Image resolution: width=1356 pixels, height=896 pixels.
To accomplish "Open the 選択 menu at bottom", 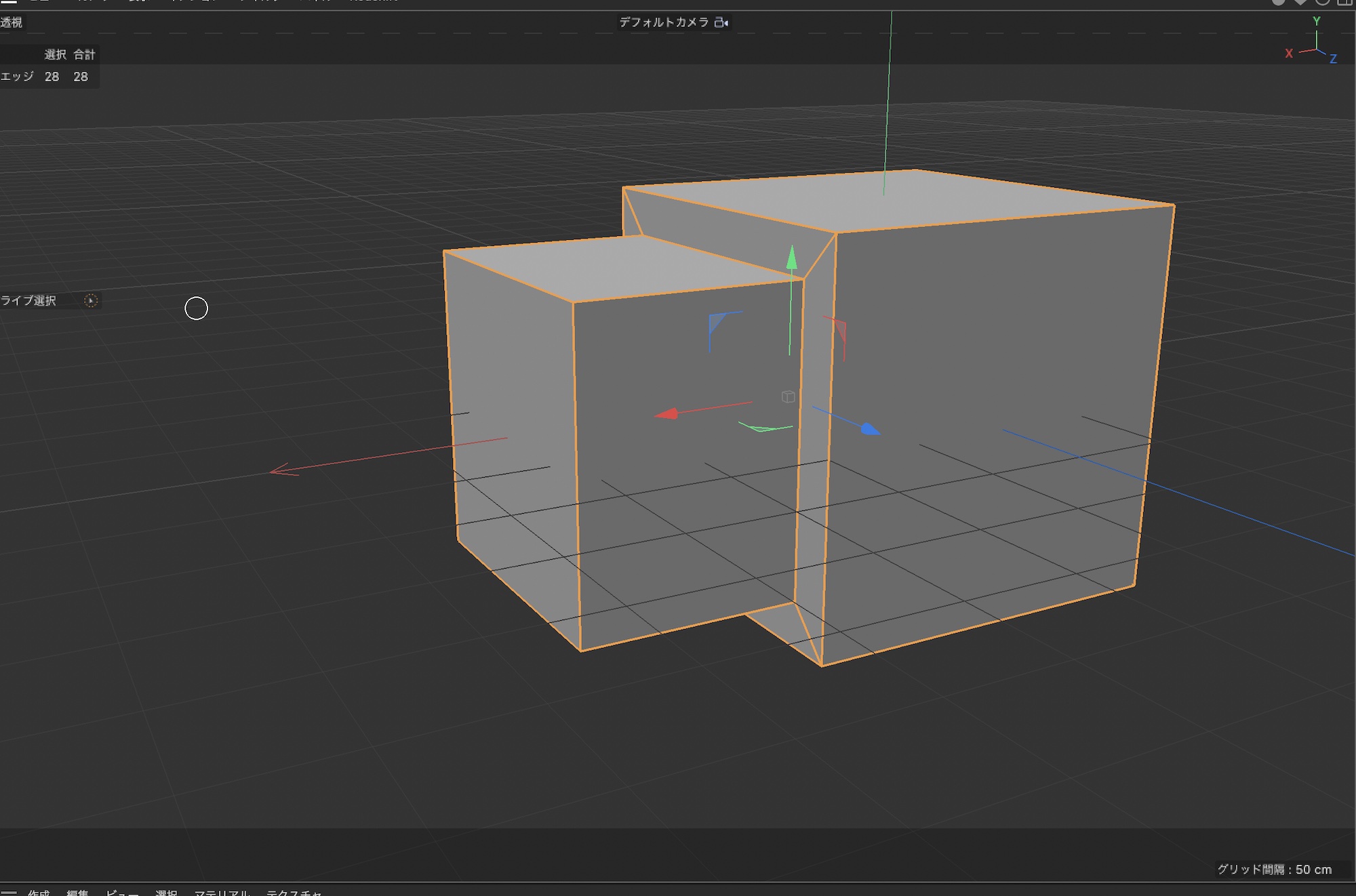I will click(x=166, y=892).
